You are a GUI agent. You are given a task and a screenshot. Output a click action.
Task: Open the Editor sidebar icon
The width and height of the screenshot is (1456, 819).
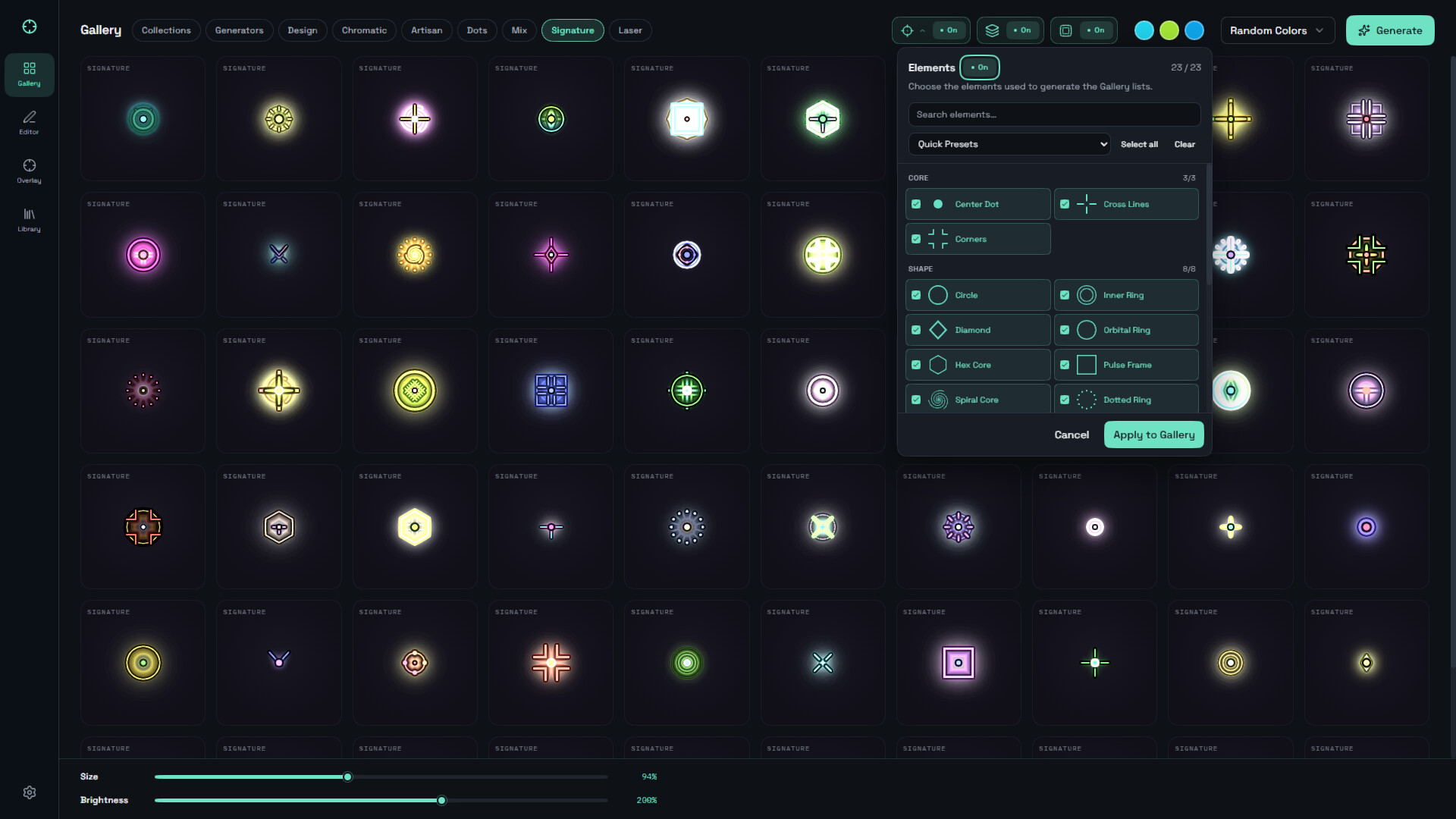29,123
